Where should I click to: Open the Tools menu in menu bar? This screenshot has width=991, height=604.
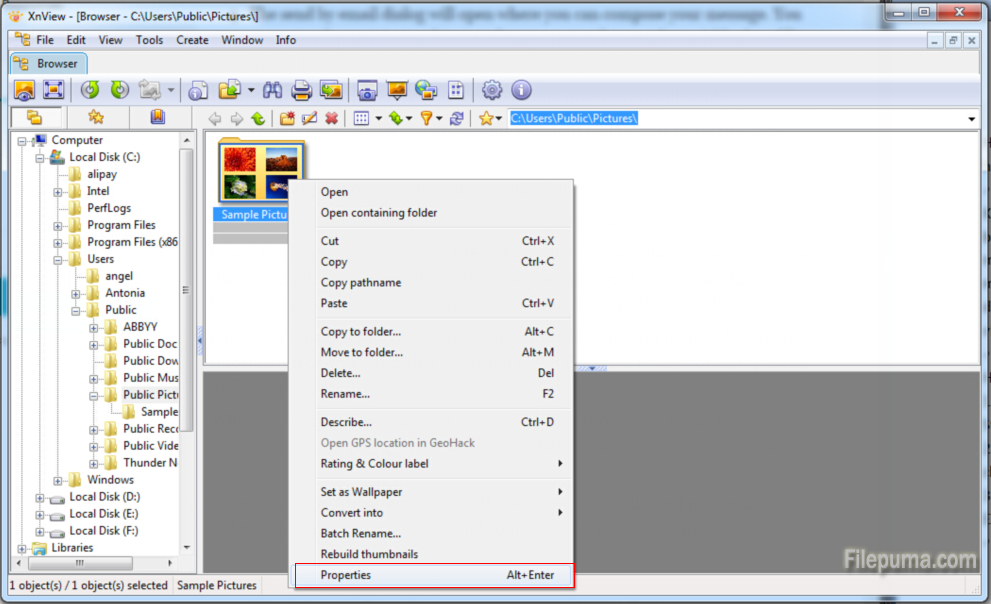[149, 40]
